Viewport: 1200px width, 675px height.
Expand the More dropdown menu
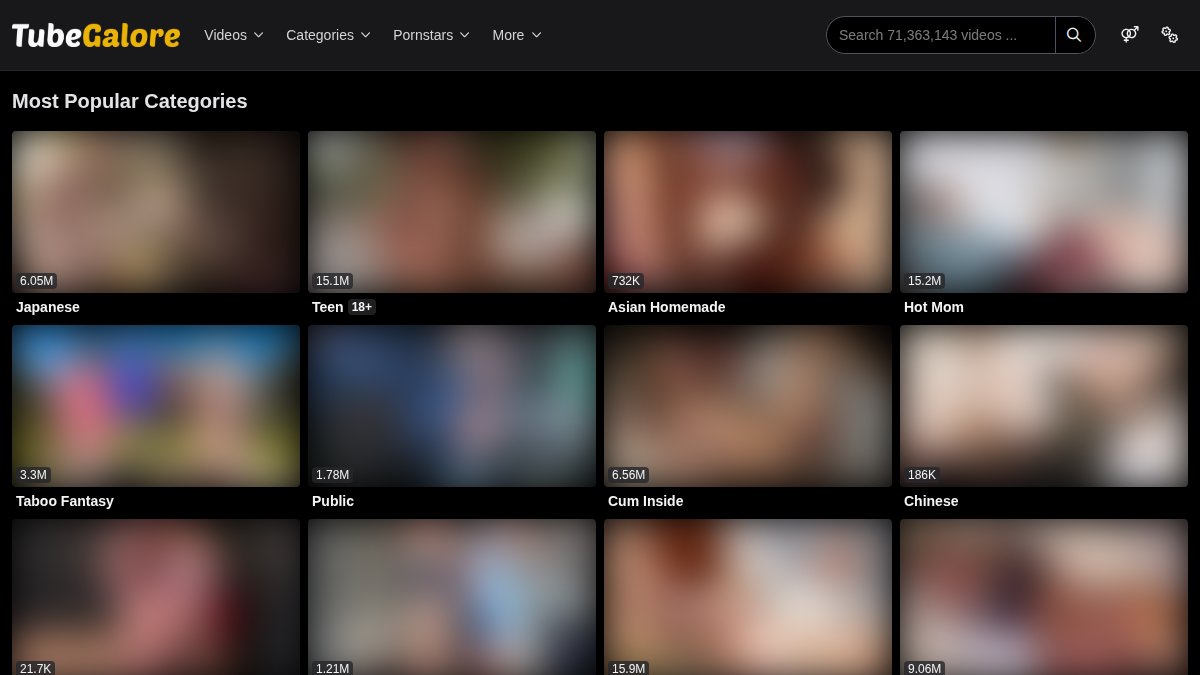[517, 35]
